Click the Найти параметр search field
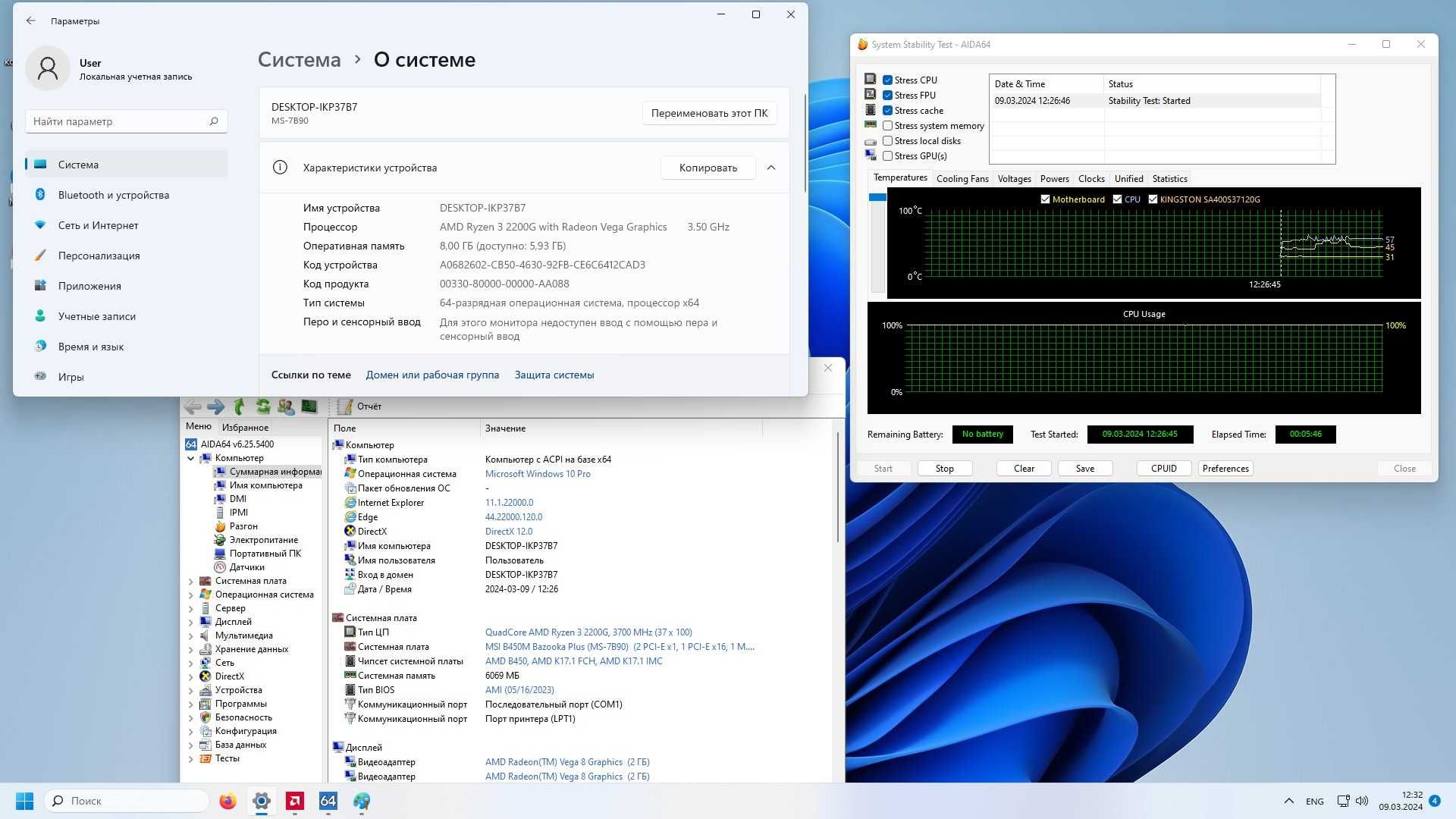Screen dimensions: 1456x819 click(x=126, y=121)
